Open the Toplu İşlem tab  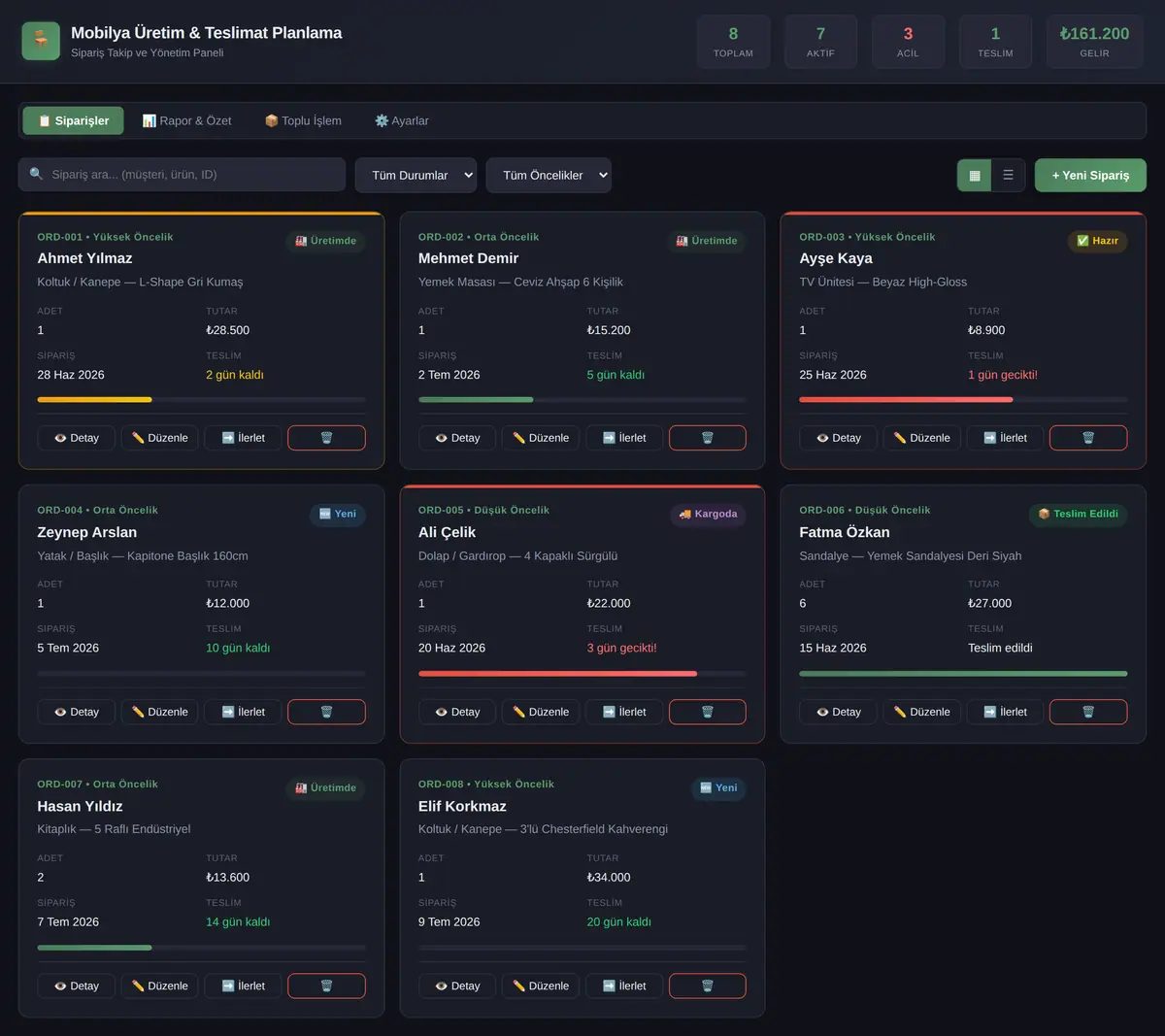coord(303,120)
